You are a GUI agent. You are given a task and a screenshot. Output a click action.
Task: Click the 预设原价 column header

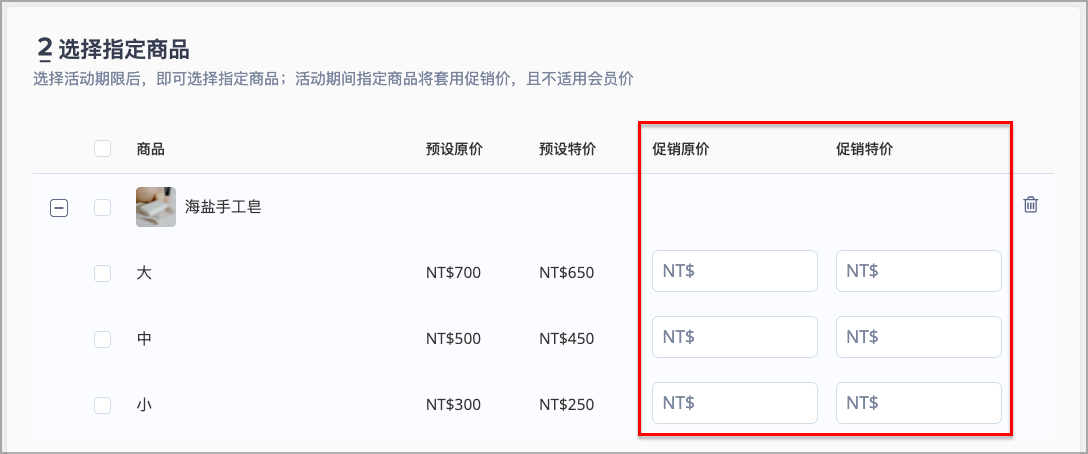click(454, 149)
